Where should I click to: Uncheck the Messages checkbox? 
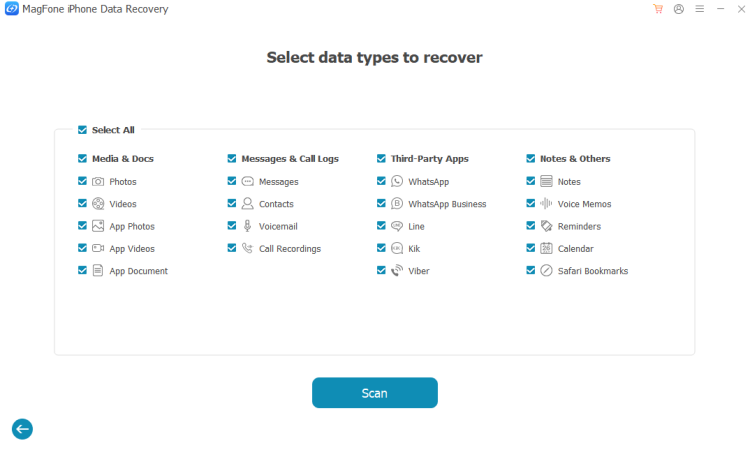pyautogui.click(x=232, y=181)
